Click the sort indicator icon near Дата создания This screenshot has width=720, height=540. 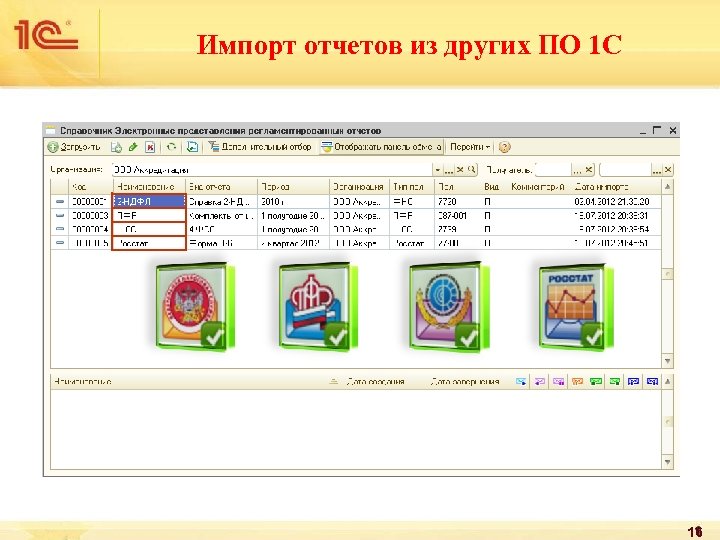tap(334, 382)
